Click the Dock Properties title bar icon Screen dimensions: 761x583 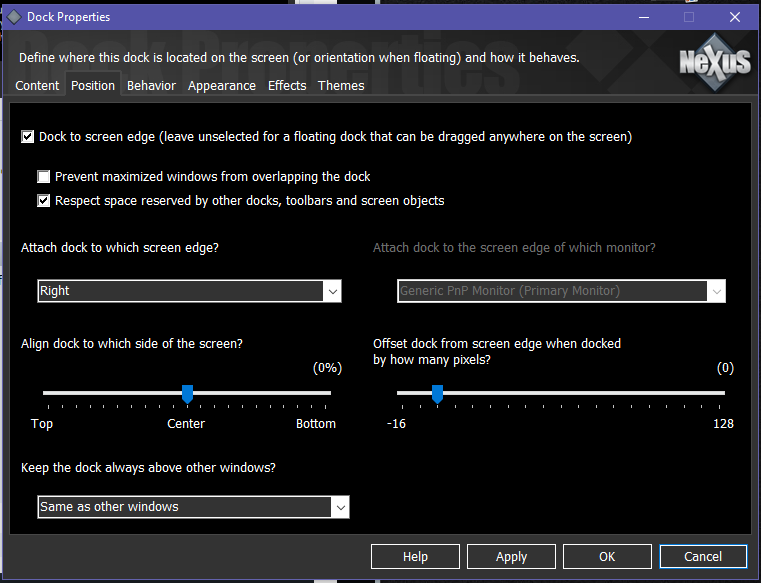14,17
